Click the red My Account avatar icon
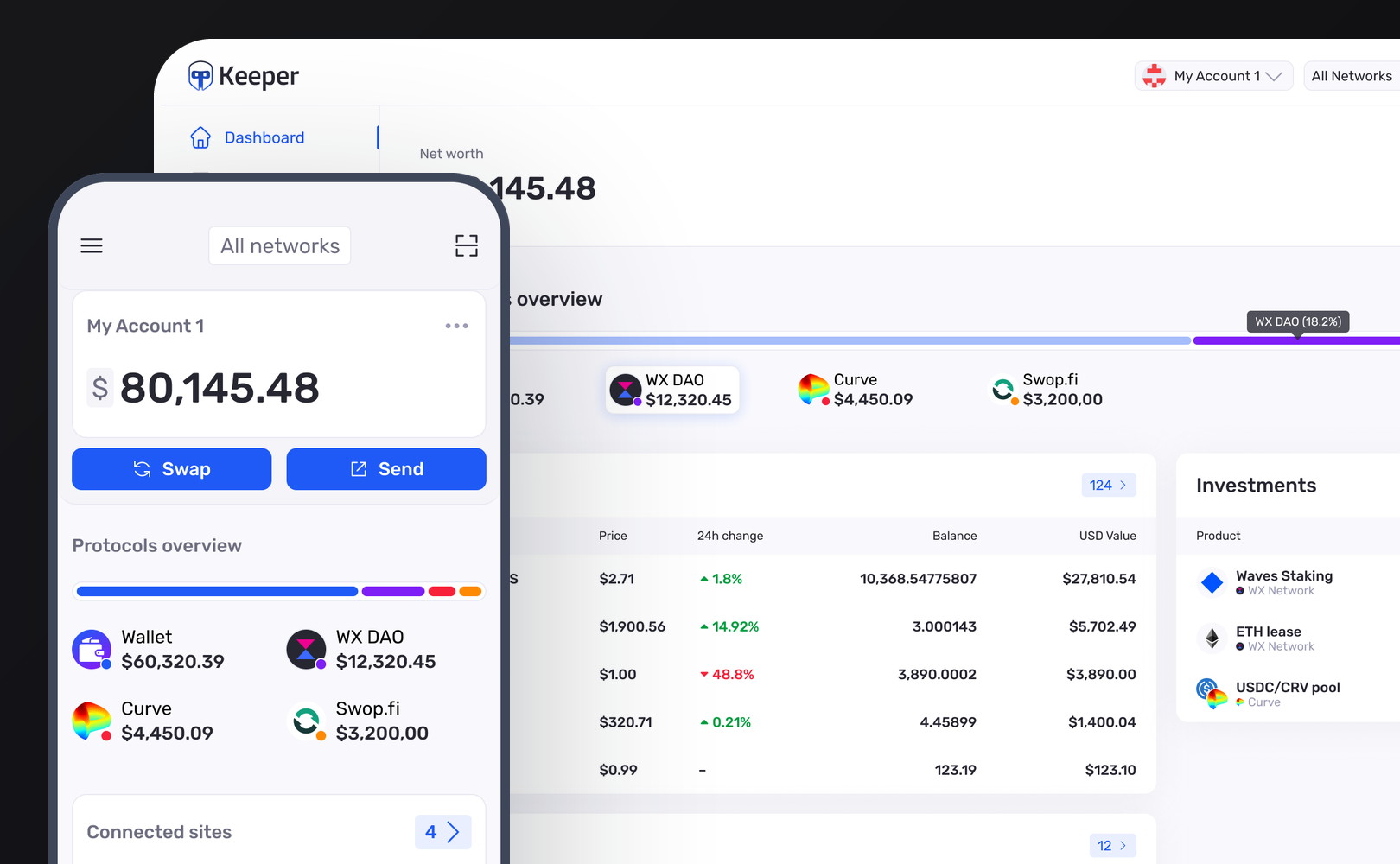Screen dimensions: 1400x864 (x=1154, y=76)
